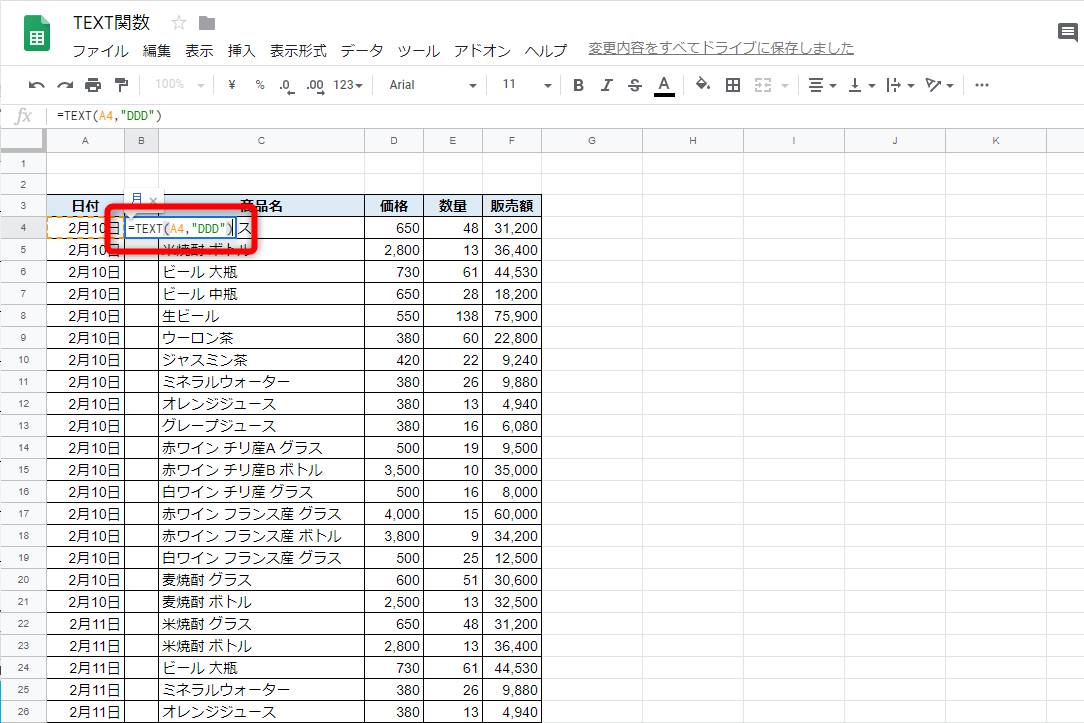
Task: Click the グレープジュース cell
Action: 261,426
